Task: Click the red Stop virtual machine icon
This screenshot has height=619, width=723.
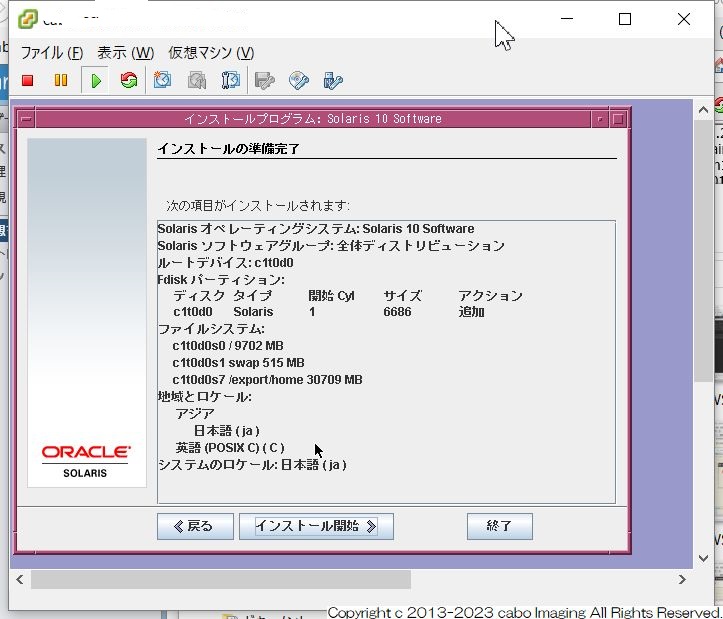Action: (x=28, y=81)
